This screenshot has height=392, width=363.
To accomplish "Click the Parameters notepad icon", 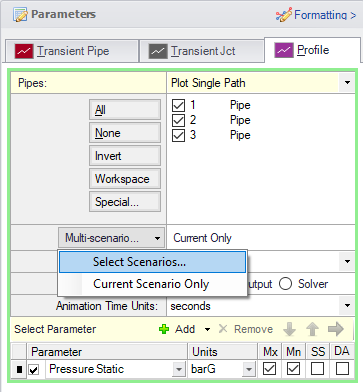I will [x=20, y=14].
